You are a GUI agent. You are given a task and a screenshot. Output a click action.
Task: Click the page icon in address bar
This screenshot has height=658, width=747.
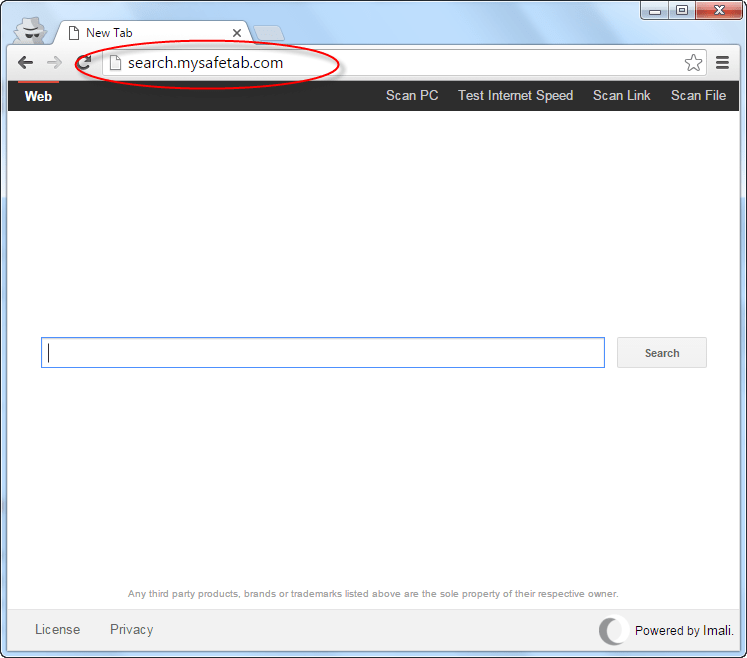[115, 62]
